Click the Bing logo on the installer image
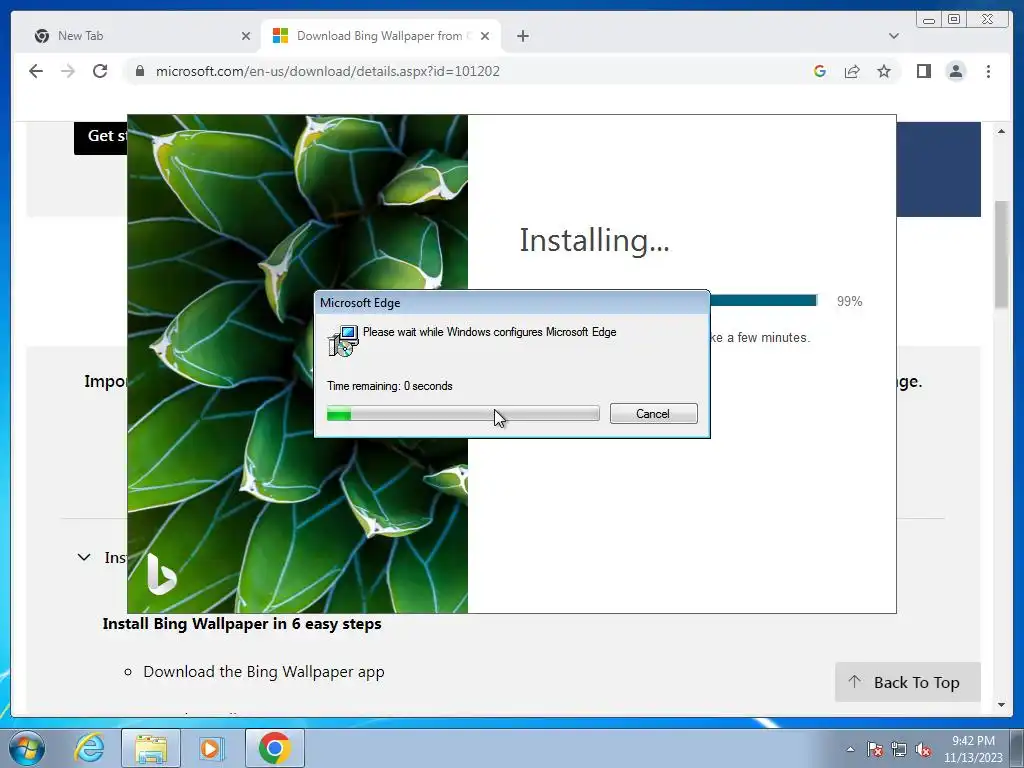Image resolution: width=1024 pixels, height=768 pixels. click(161, 574)
